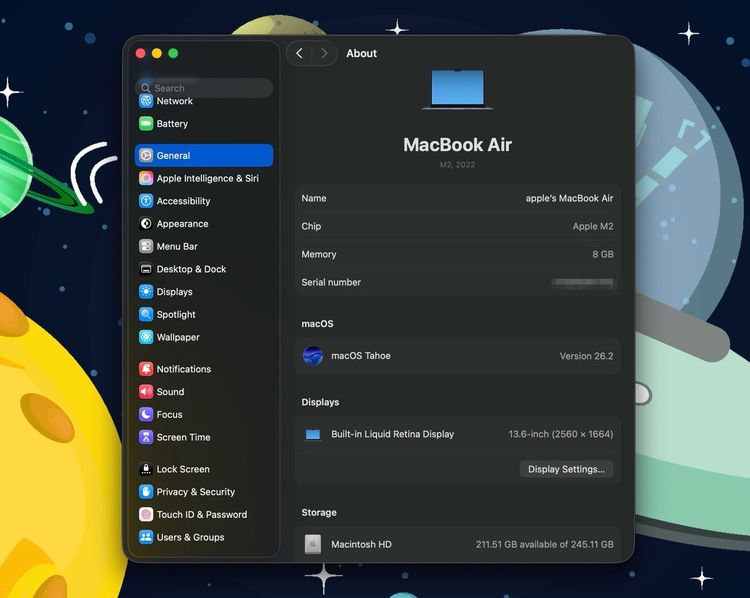Screen dimensions: 750x598
Task: Click the "macOS Tahoe" label
Action: click(361, 356)
